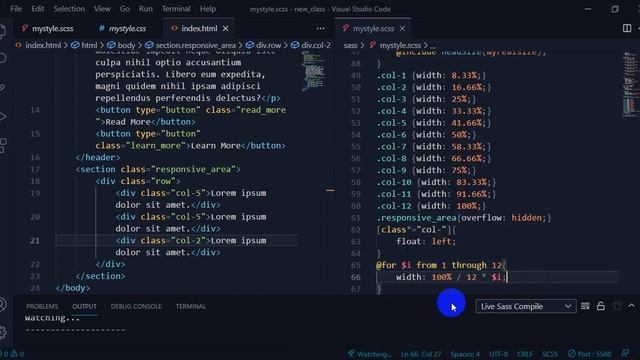Toggle the output scroll lock icon

click(x=600, y=306)
